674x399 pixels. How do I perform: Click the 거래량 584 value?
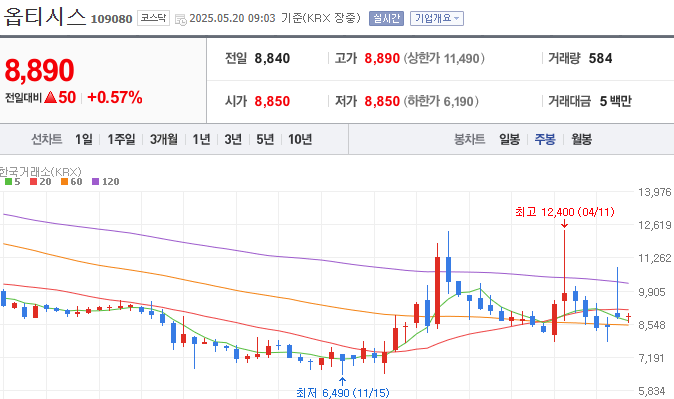(x=600, y=58)
